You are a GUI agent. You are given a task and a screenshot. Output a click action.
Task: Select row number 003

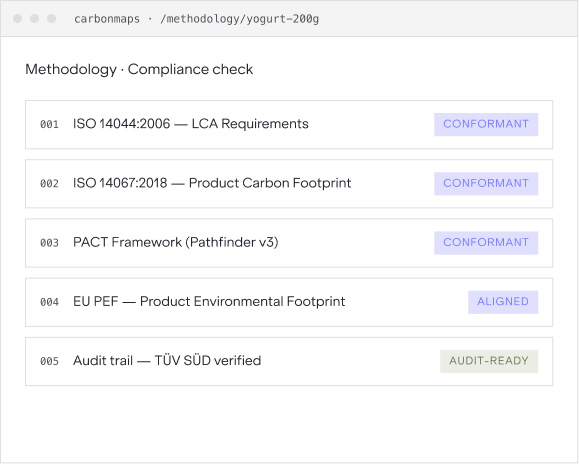[x=49, y=243]
